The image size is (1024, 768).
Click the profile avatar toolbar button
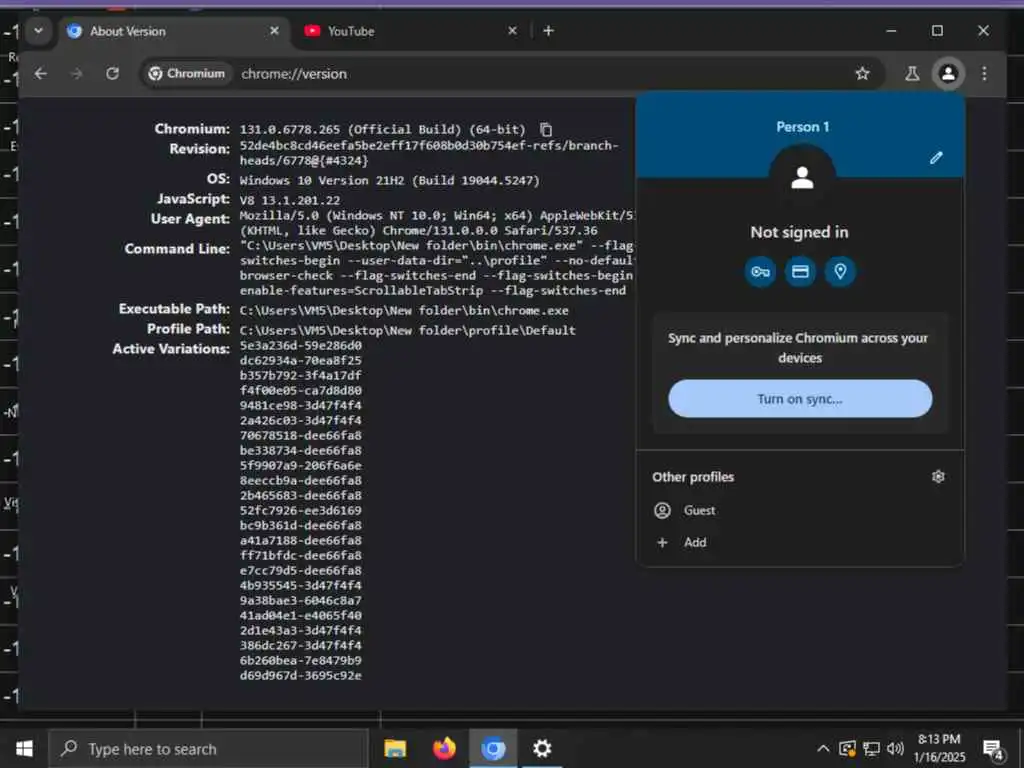click(x=948, y=74)
